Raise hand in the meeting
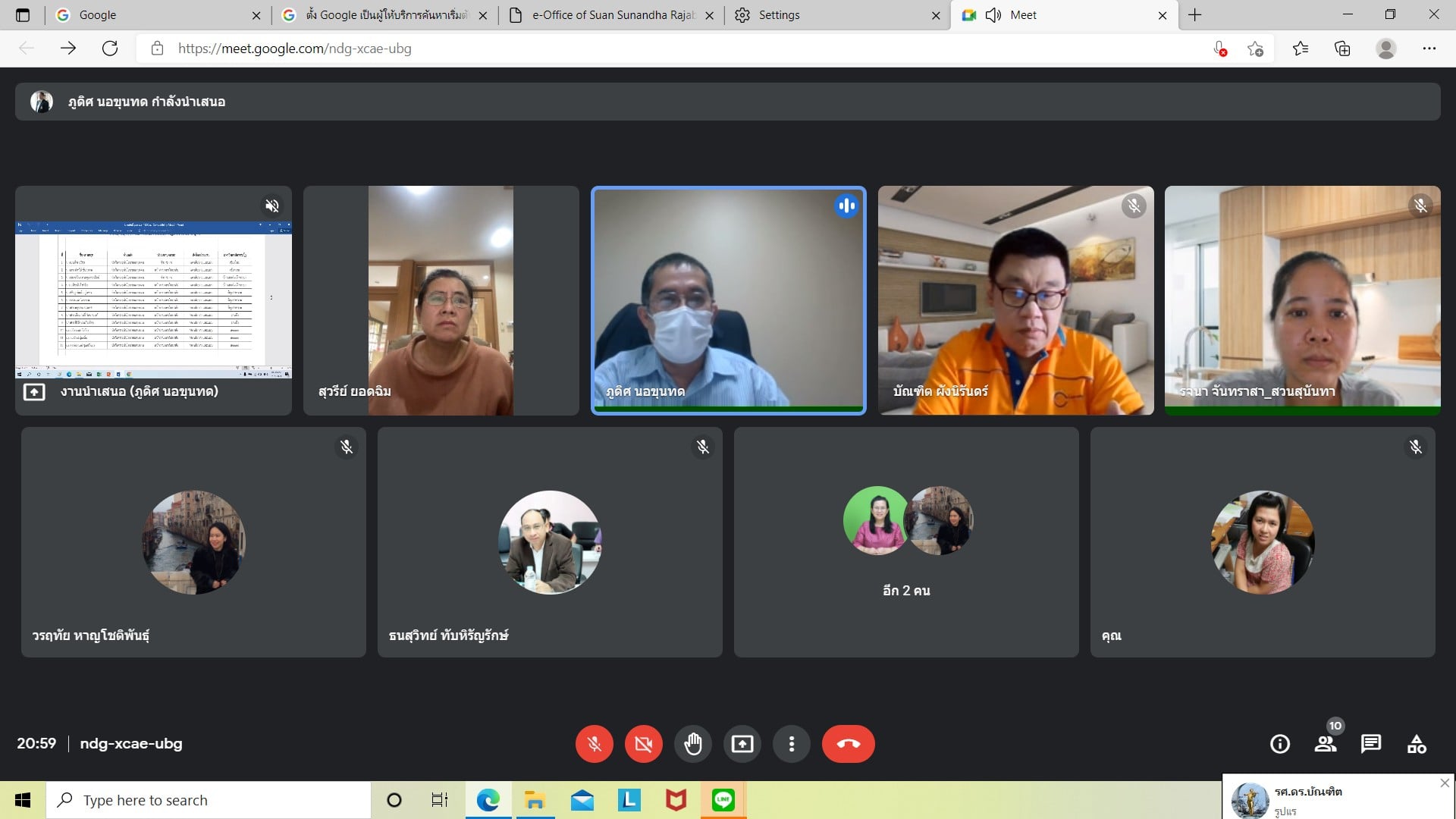1456x819 pixels. tap(692, 744)
